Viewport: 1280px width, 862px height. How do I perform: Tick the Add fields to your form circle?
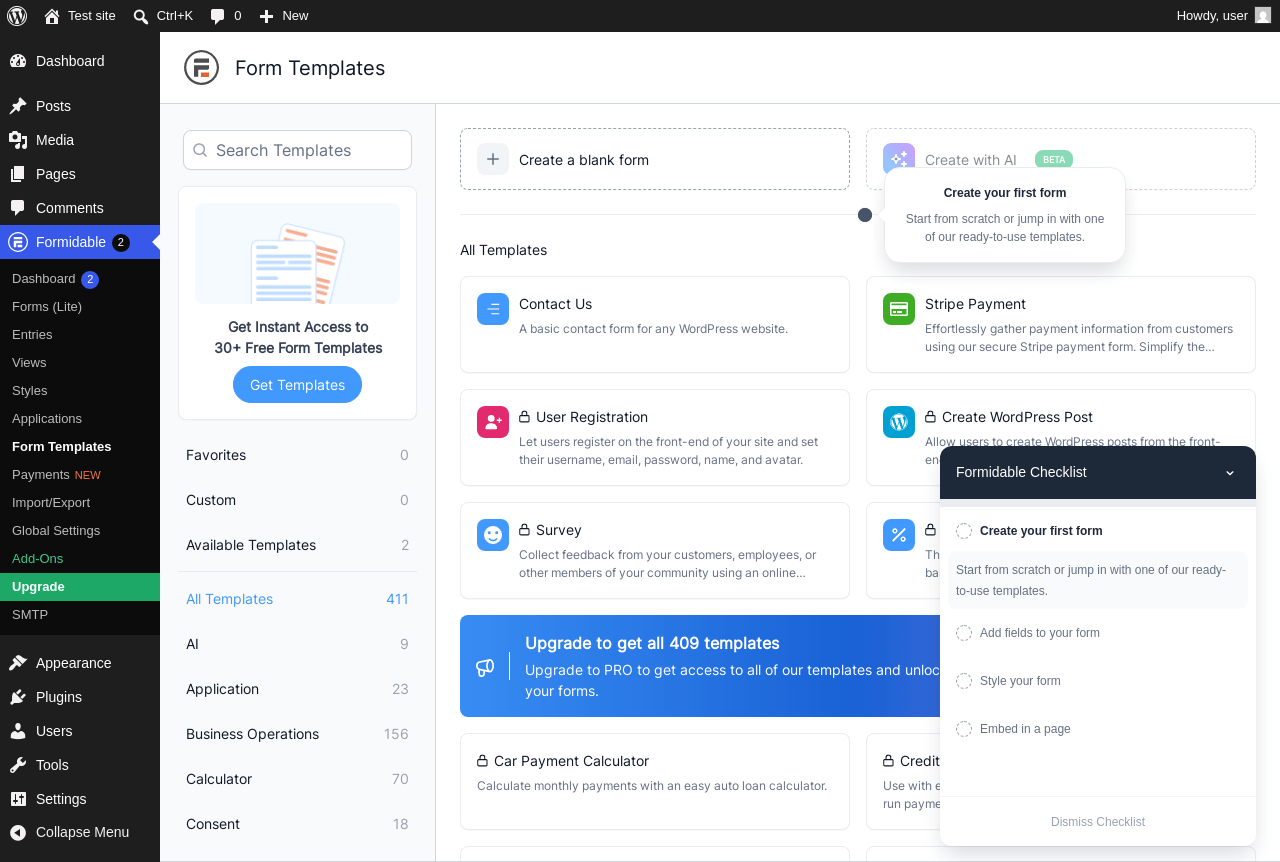(x=964, y=633)
